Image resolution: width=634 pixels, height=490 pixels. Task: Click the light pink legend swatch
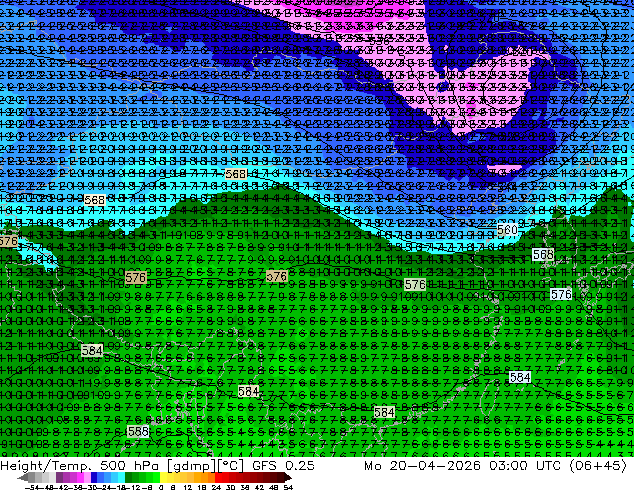pos(87,477)
